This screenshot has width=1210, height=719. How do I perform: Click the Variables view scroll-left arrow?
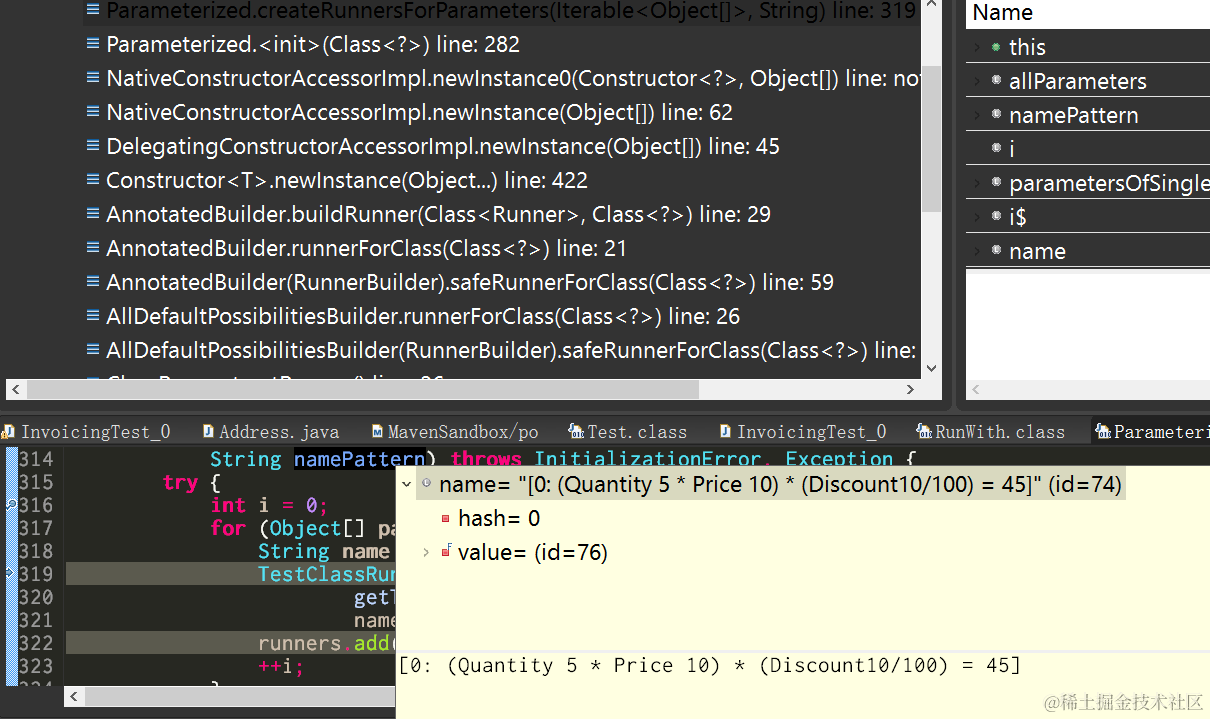point(977,389)
